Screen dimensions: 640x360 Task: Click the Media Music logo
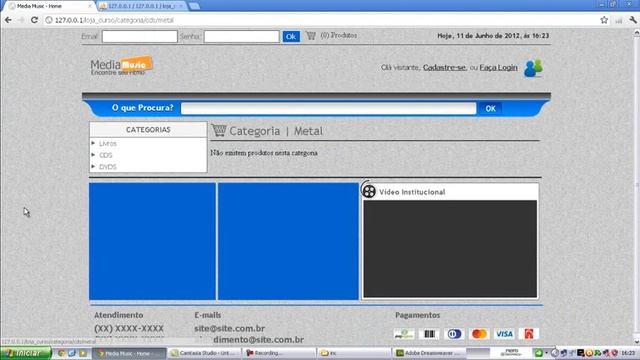tap(121, 66)
